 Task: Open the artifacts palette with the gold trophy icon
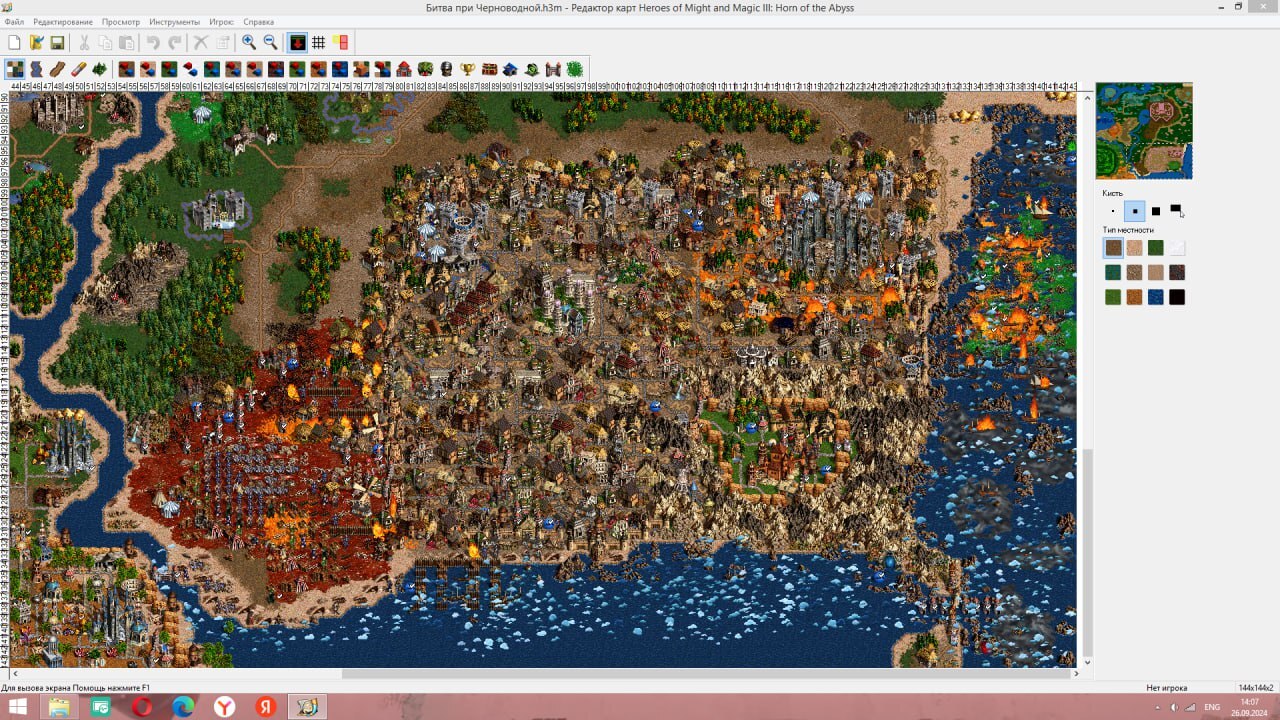(468, 69)
